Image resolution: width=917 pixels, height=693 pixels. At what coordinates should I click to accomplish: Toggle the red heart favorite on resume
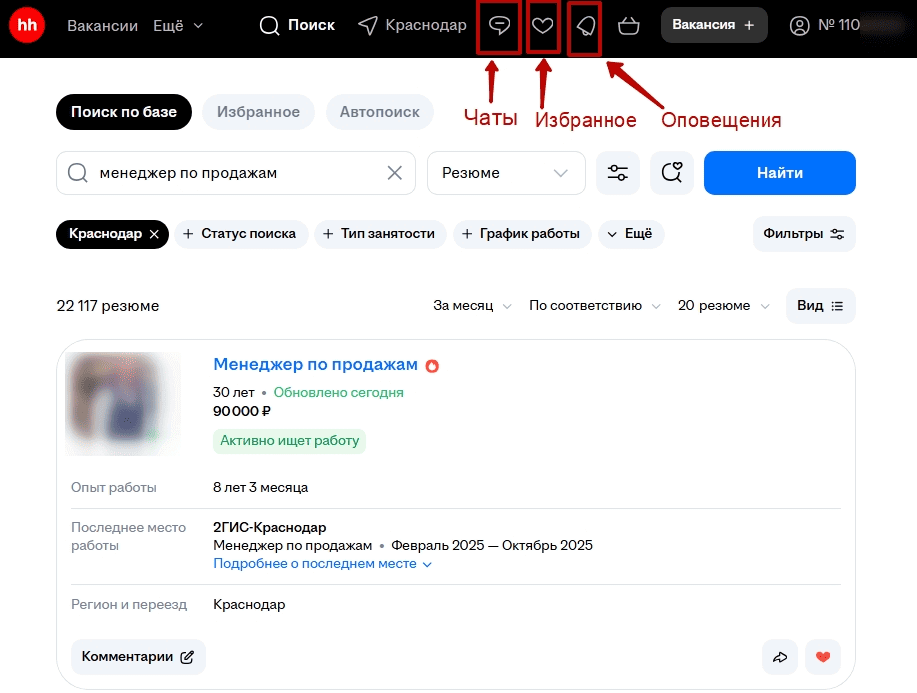click(x=823, y=657)
